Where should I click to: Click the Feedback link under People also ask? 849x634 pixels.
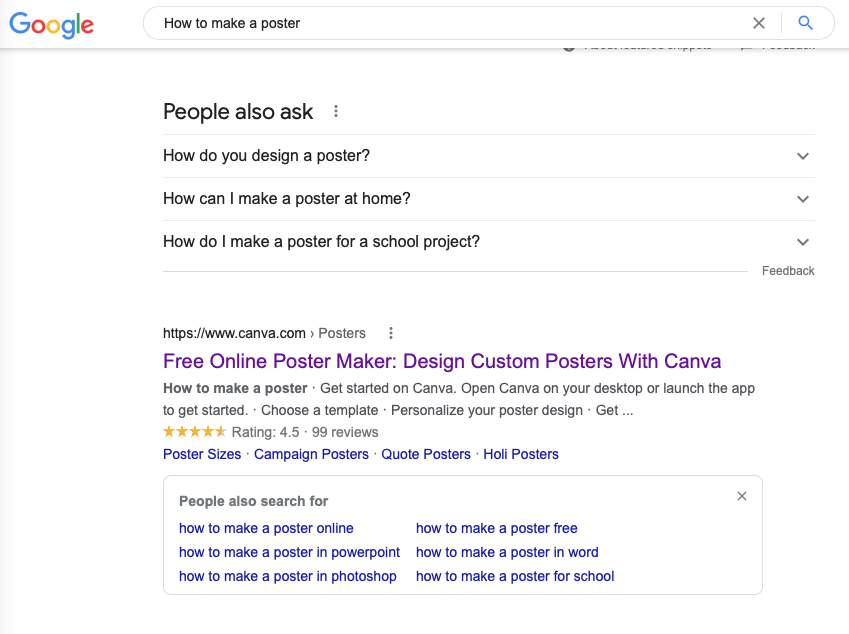[x=788, y=270]
